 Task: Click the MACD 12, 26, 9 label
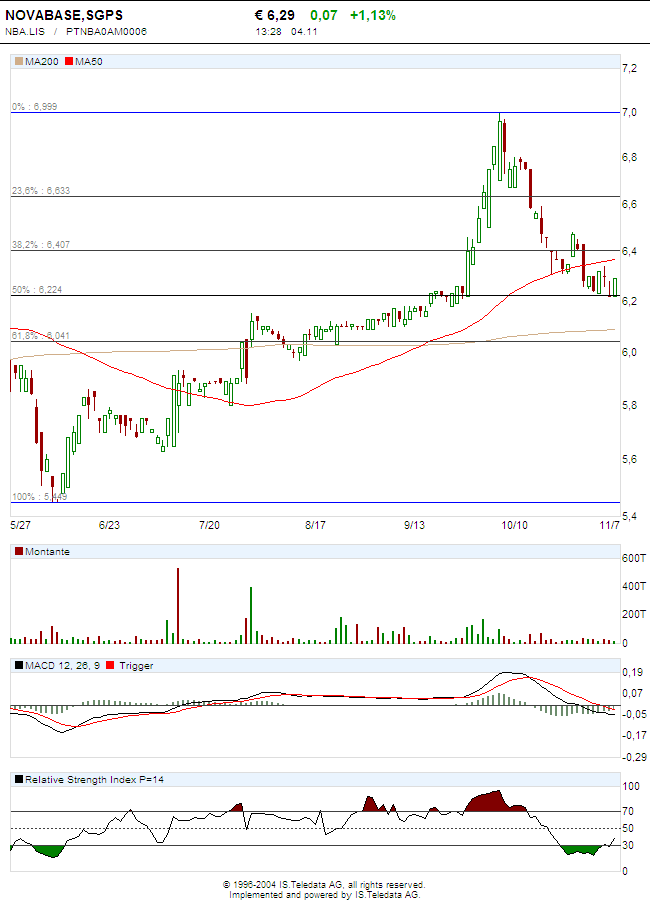(x=62, y=666)
